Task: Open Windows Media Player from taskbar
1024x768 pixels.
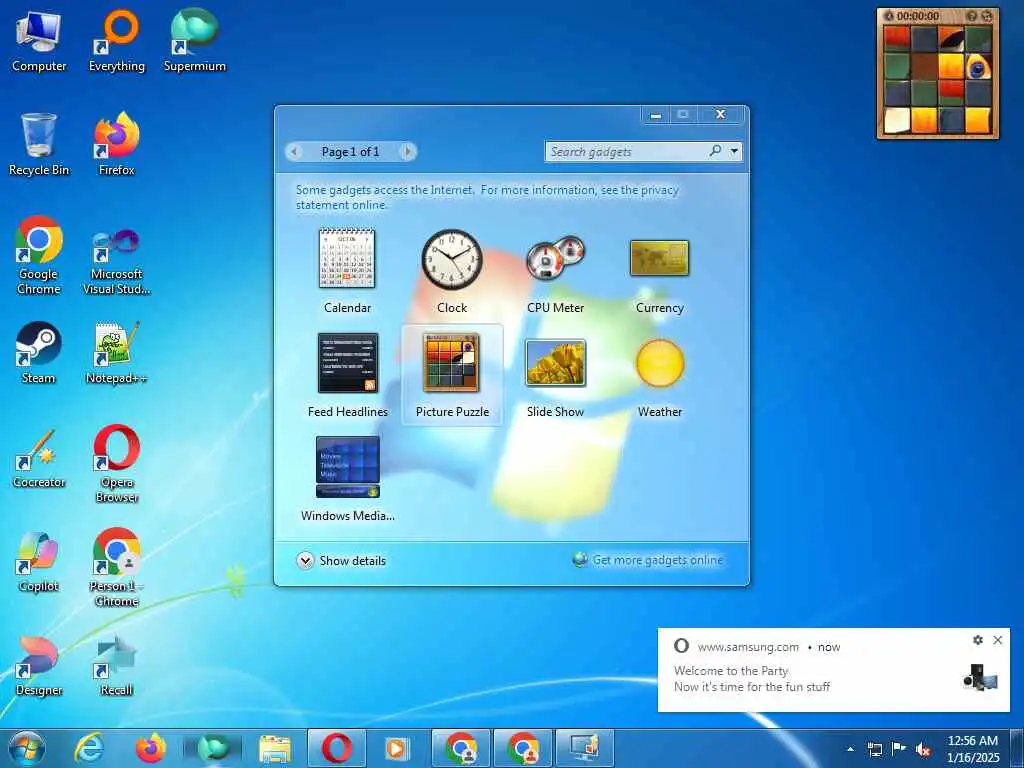Action: point(398,748)
